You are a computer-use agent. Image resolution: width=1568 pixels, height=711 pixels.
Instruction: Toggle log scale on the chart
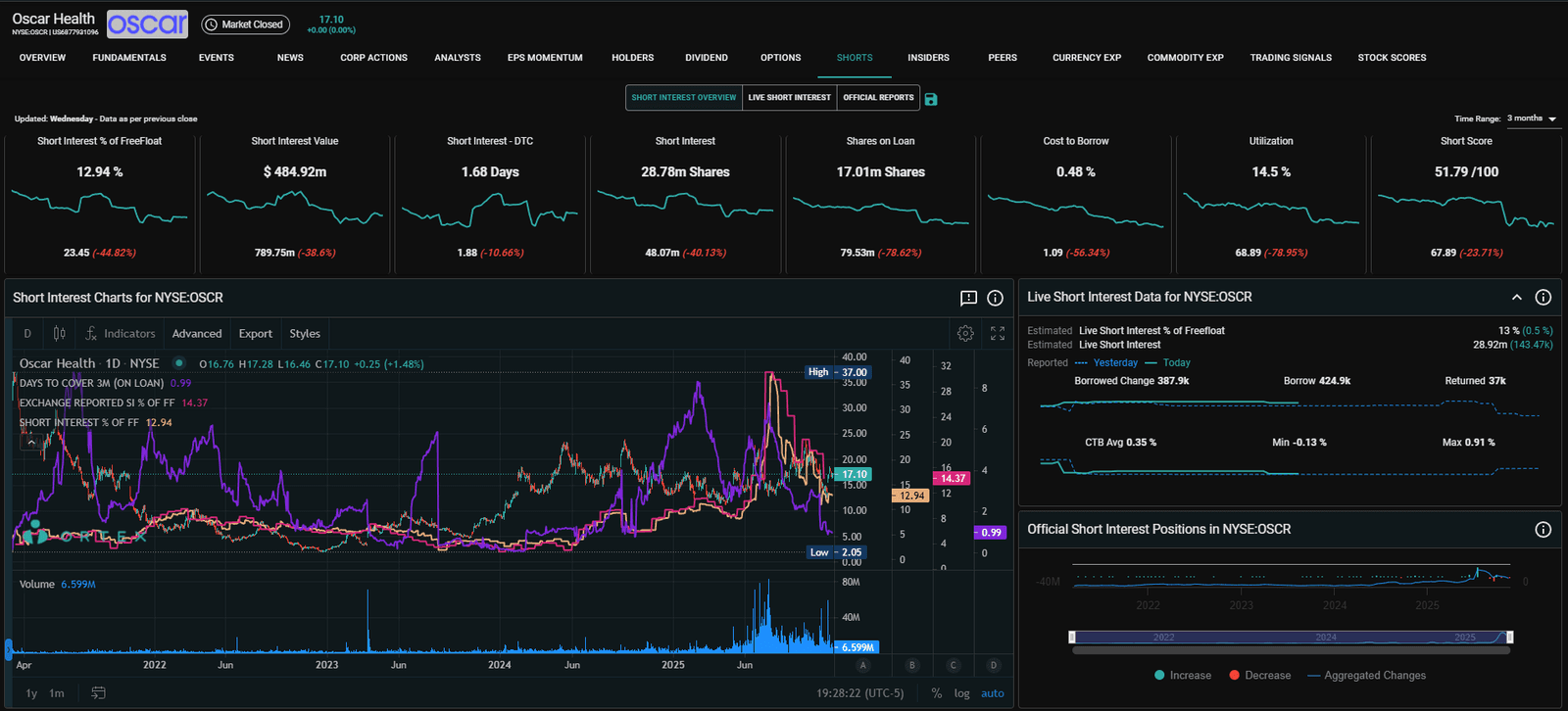coord(961,693)
